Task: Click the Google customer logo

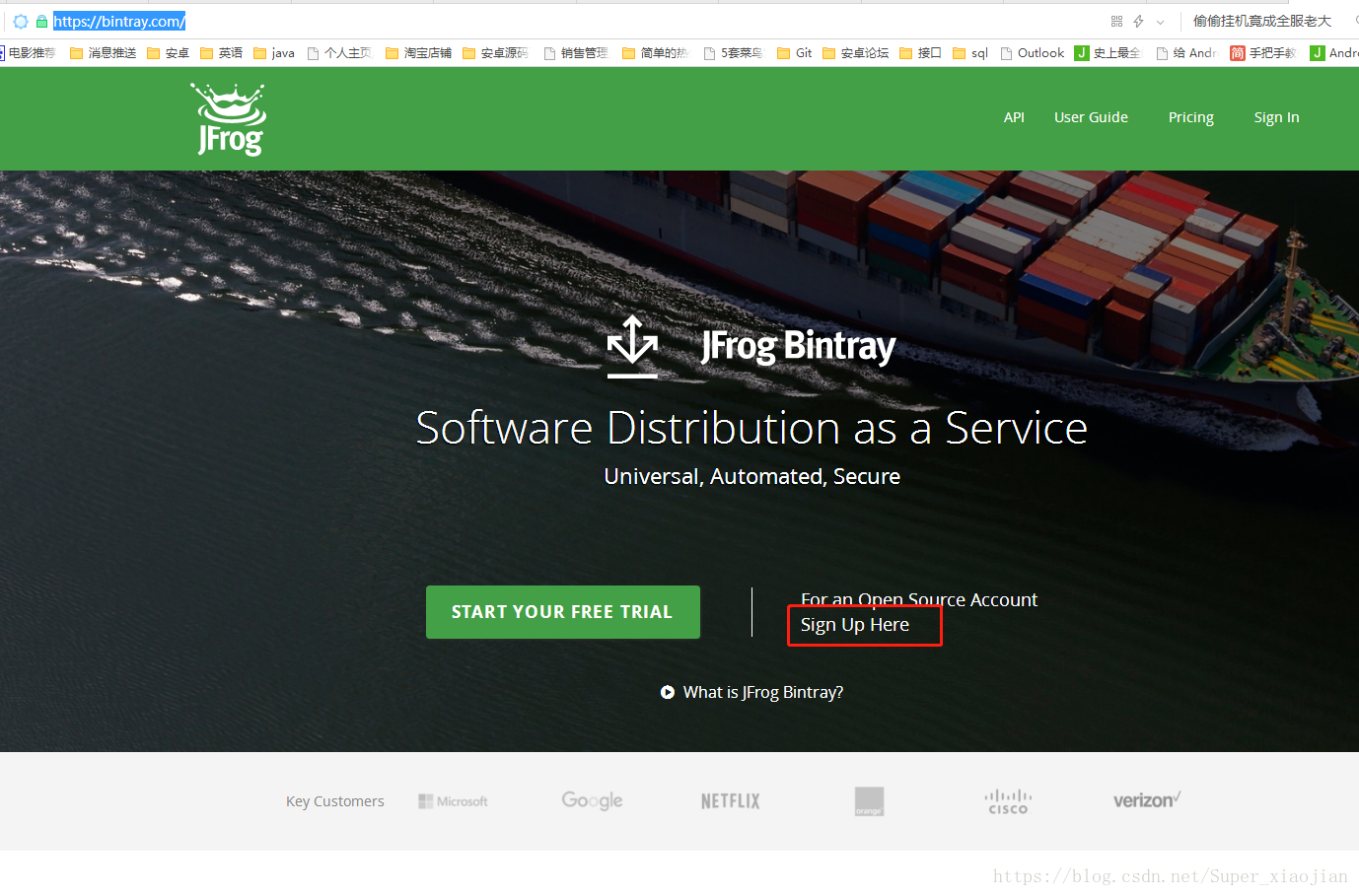Action: coord(592,800)
